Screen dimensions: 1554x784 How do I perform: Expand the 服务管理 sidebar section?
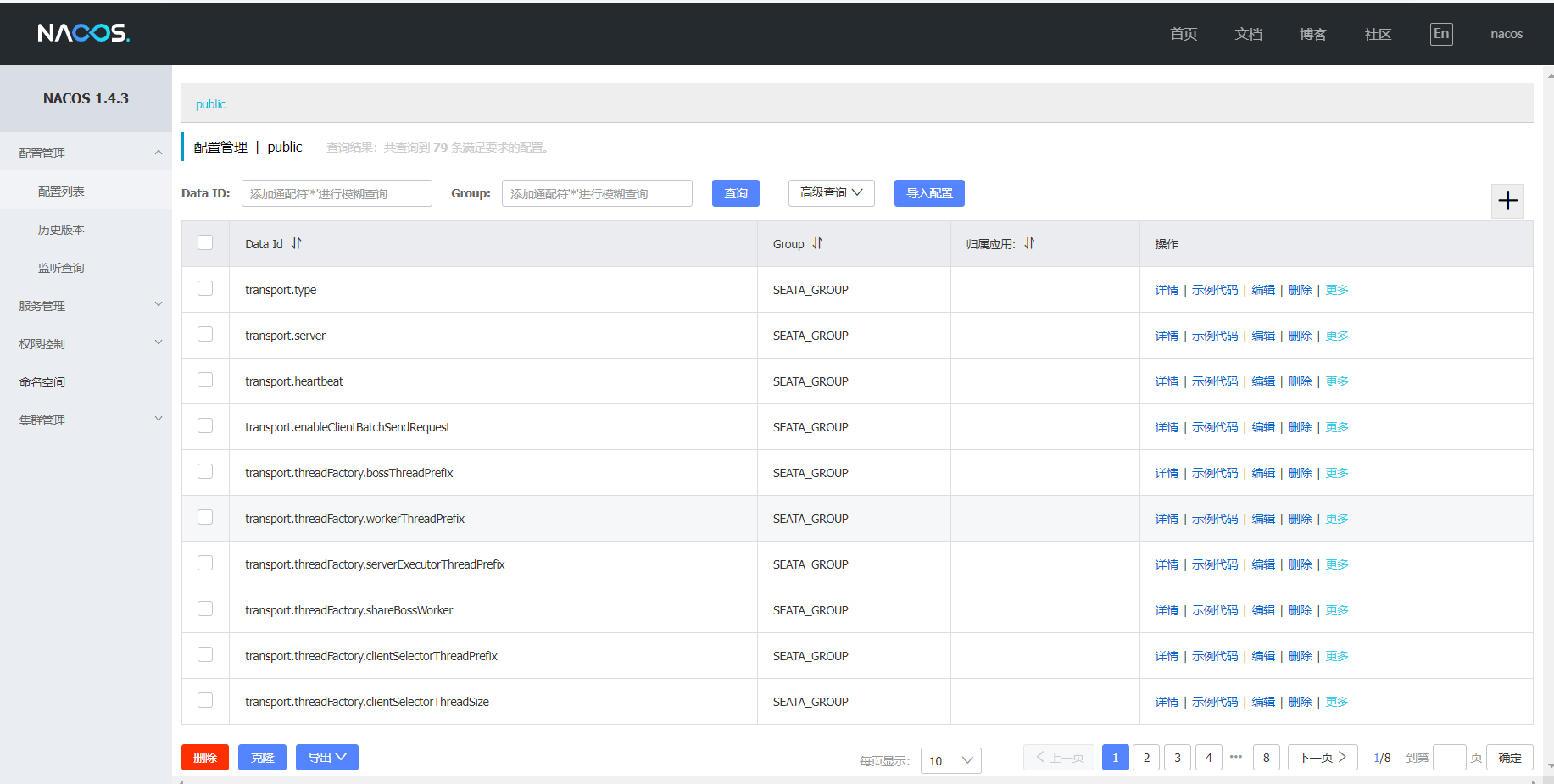pos(86,306)
